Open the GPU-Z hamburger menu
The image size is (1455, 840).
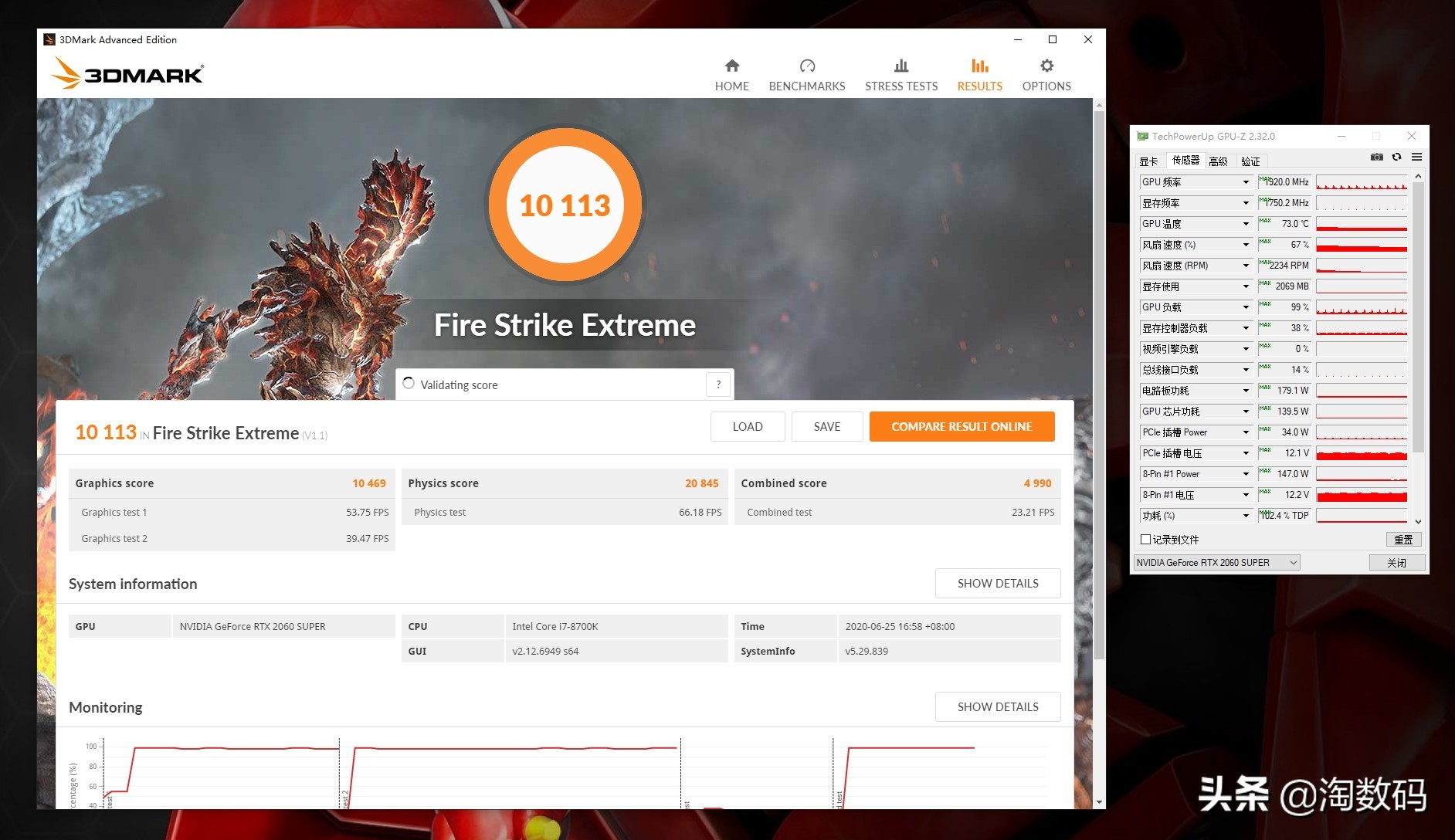(x=1416, y=157)
